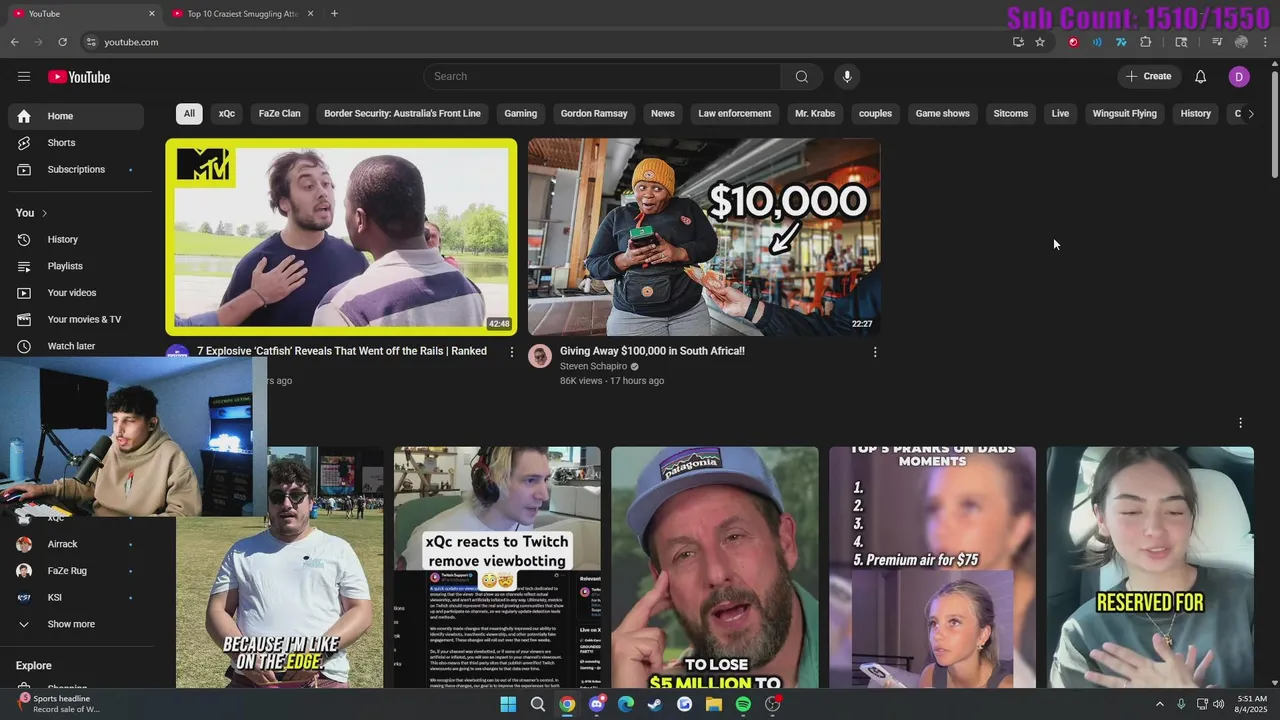Select the Game shows chip
The image size is (1280, 720).
pos(943,114)
